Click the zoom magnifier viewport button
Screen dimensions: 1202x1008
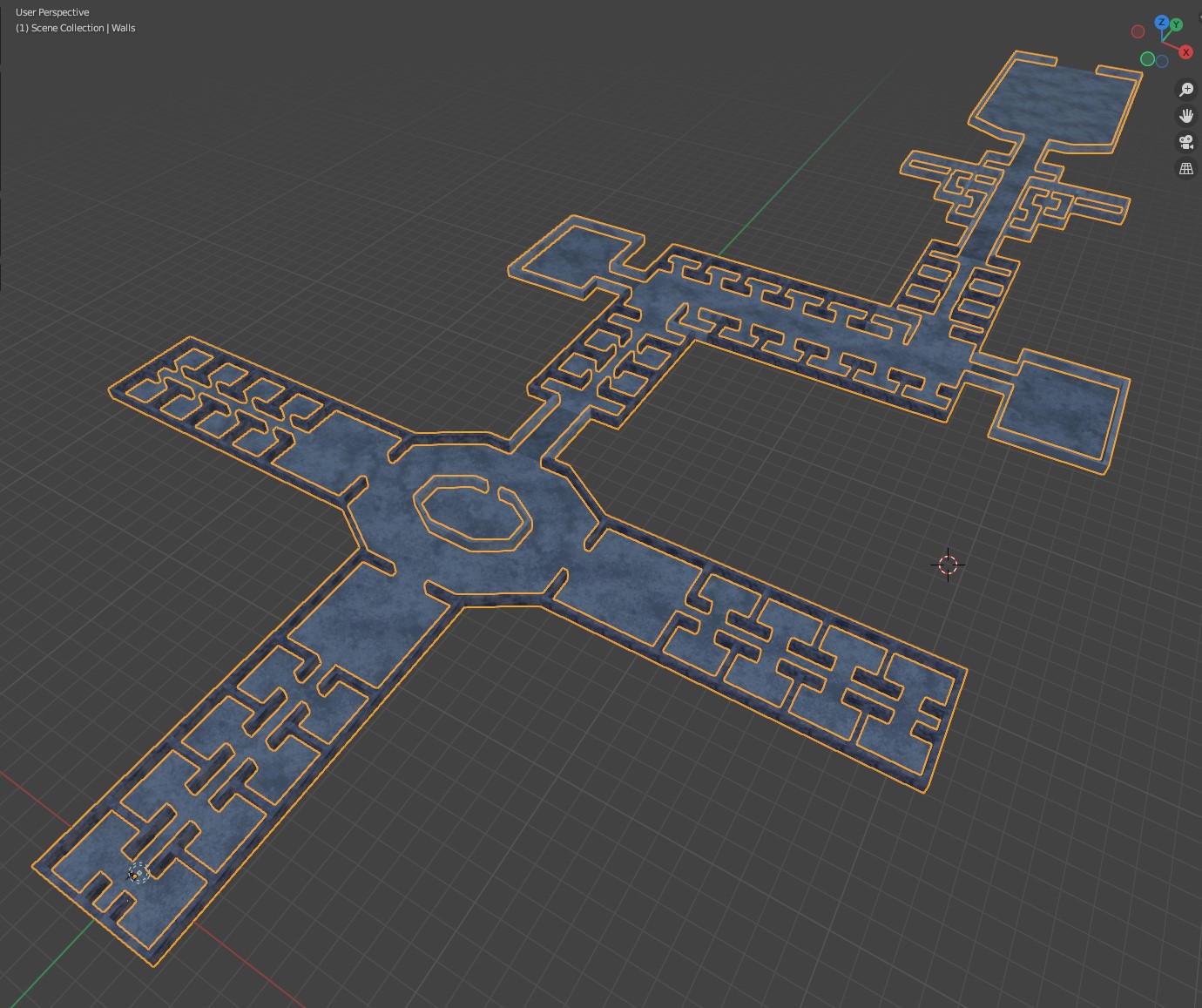pos(1186,90)
